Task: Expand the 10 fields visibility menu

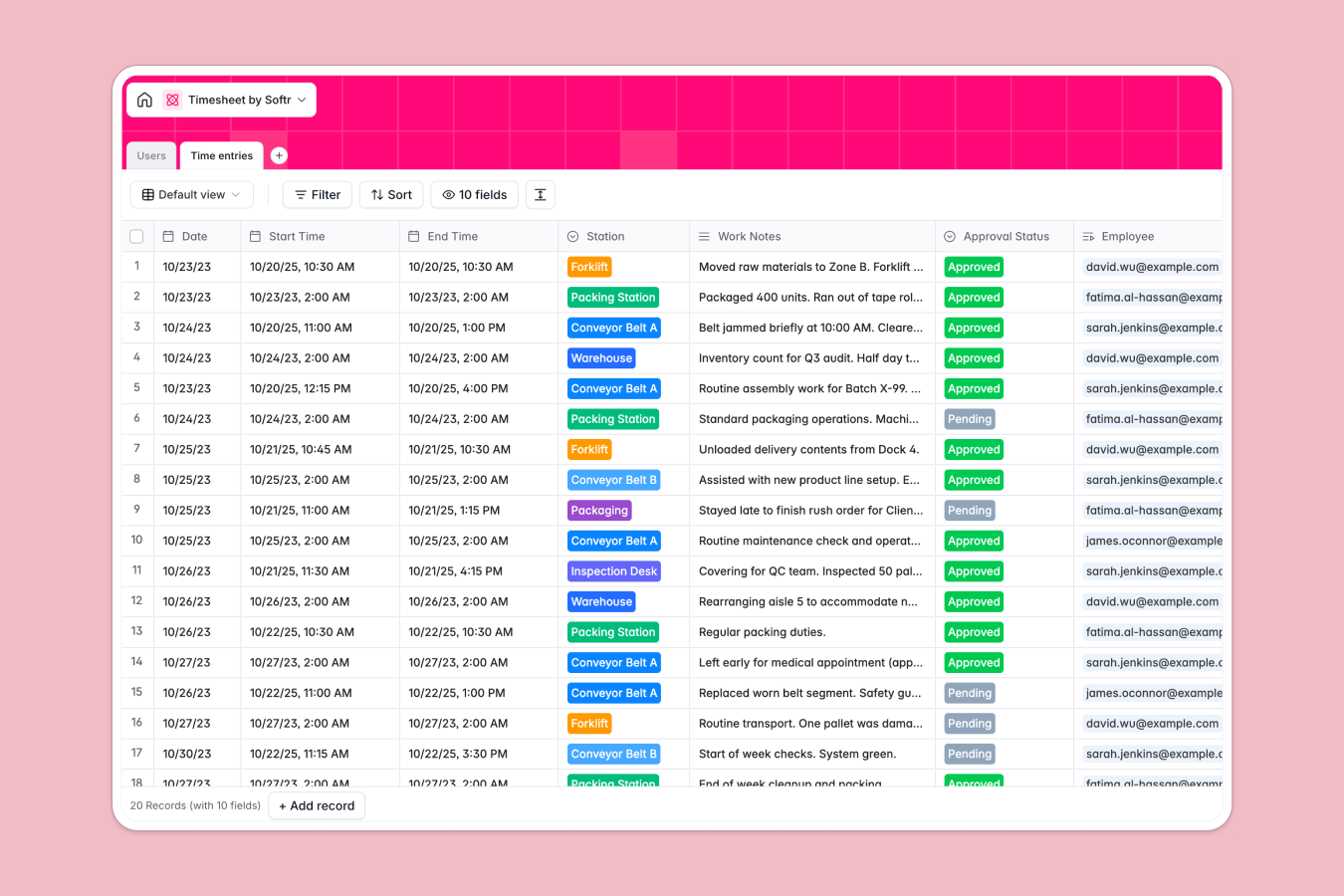Action: point(474,194)
